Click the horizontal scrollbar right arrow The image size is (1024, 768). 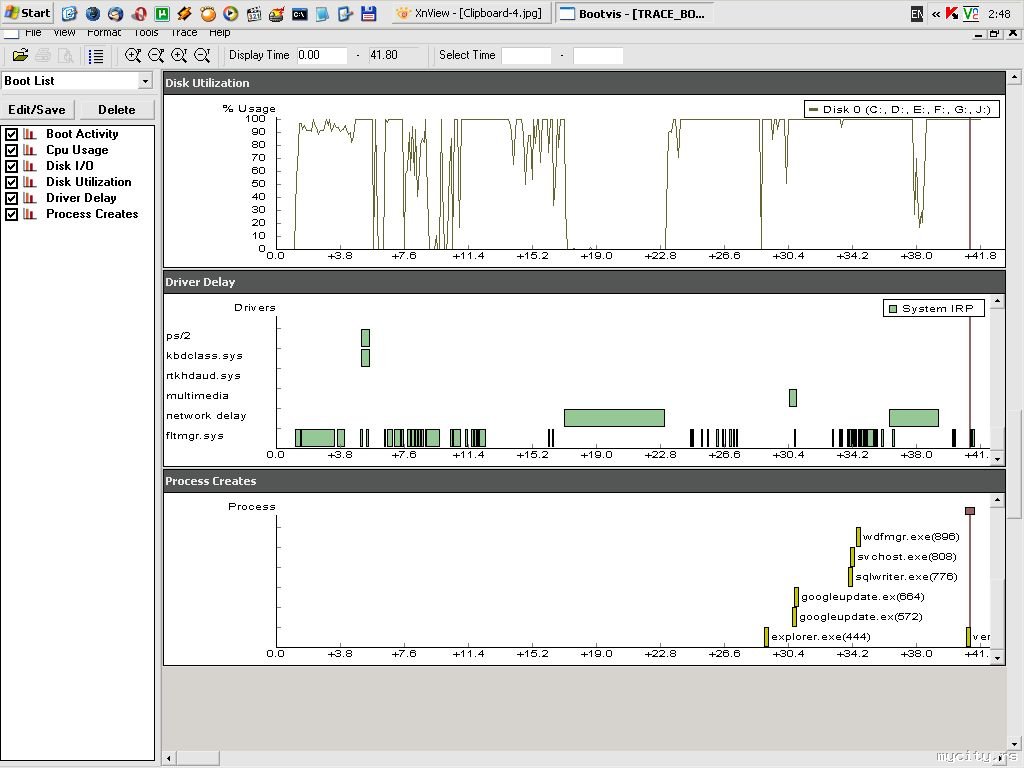[x=997, y=759]
